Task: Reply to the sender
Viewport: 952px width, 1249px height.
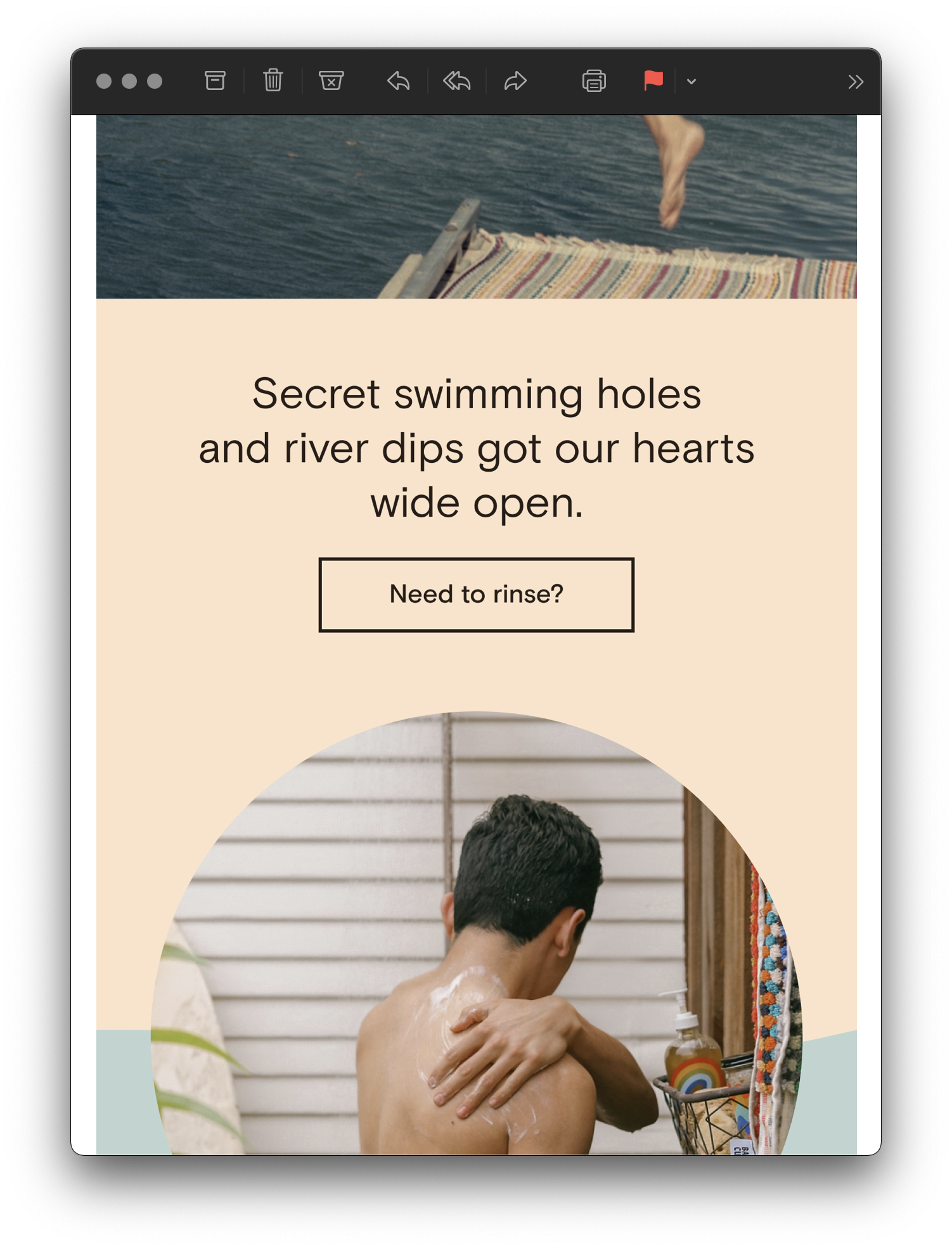Action: [x=399, y=81]
